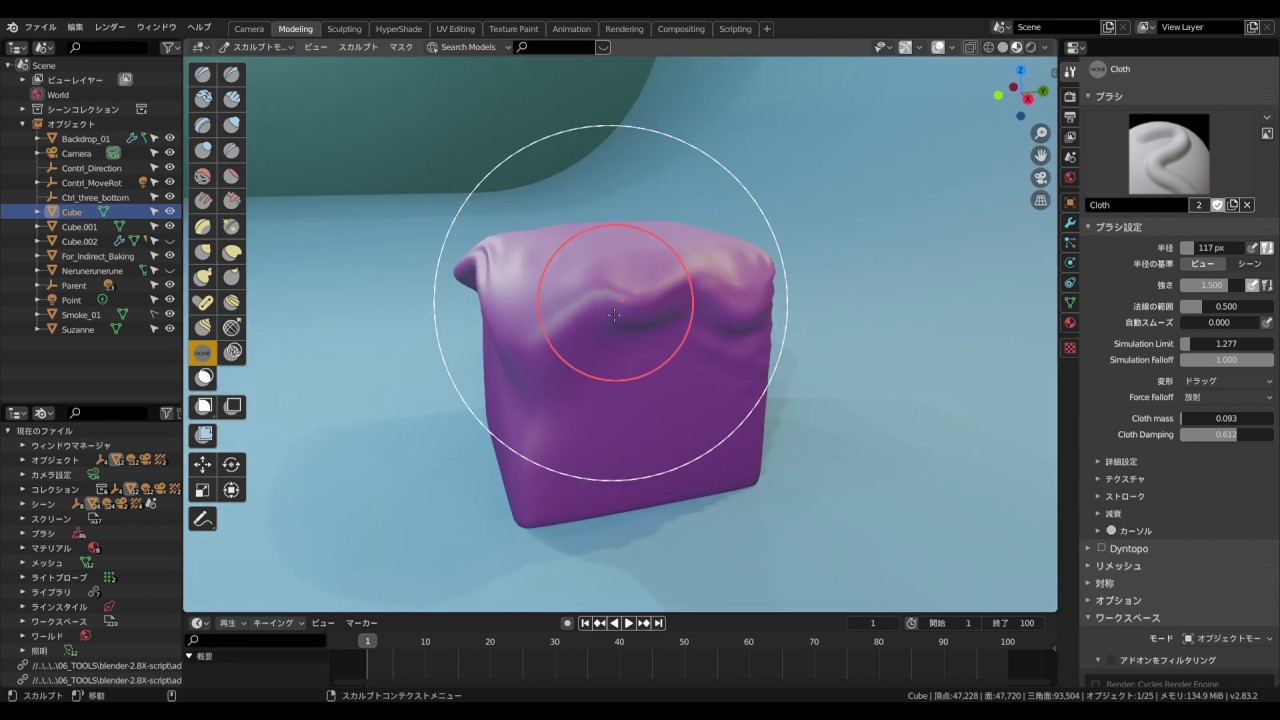Select the Snake Hook brush
Image resolution: width=1280 pixels, height=720 pixels.
203,276
